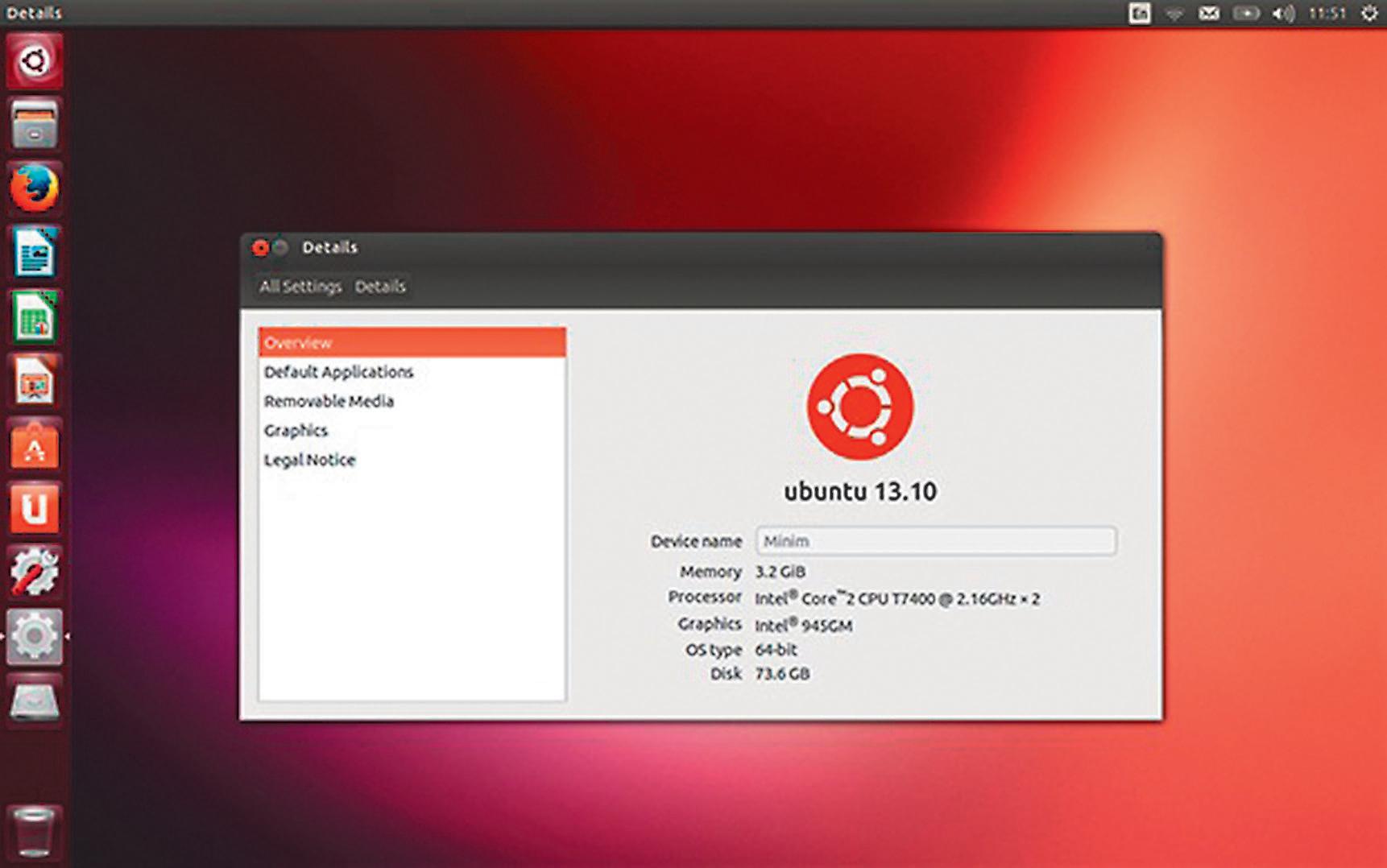
Task: Open the Trash icon in launcher
Action: 34,831
